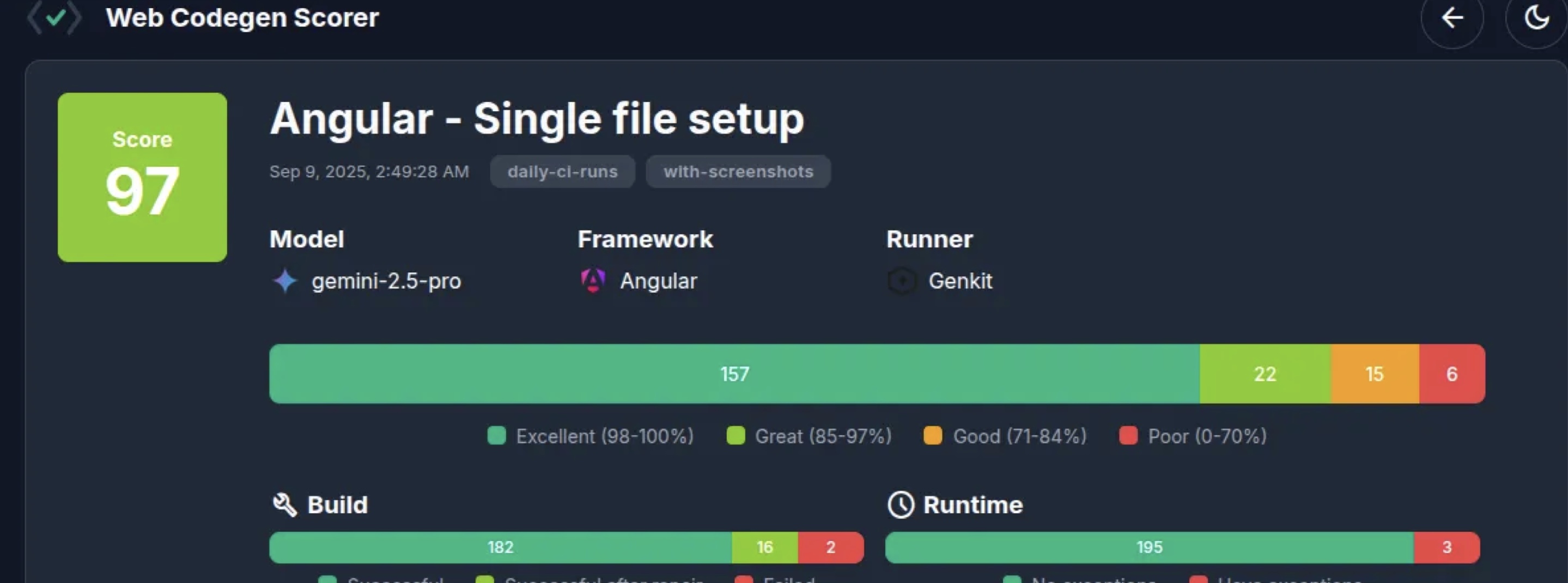This screenshot has height=583, width=1568.
Task: Click the 'Build' section heading
Action: (338, 505)
